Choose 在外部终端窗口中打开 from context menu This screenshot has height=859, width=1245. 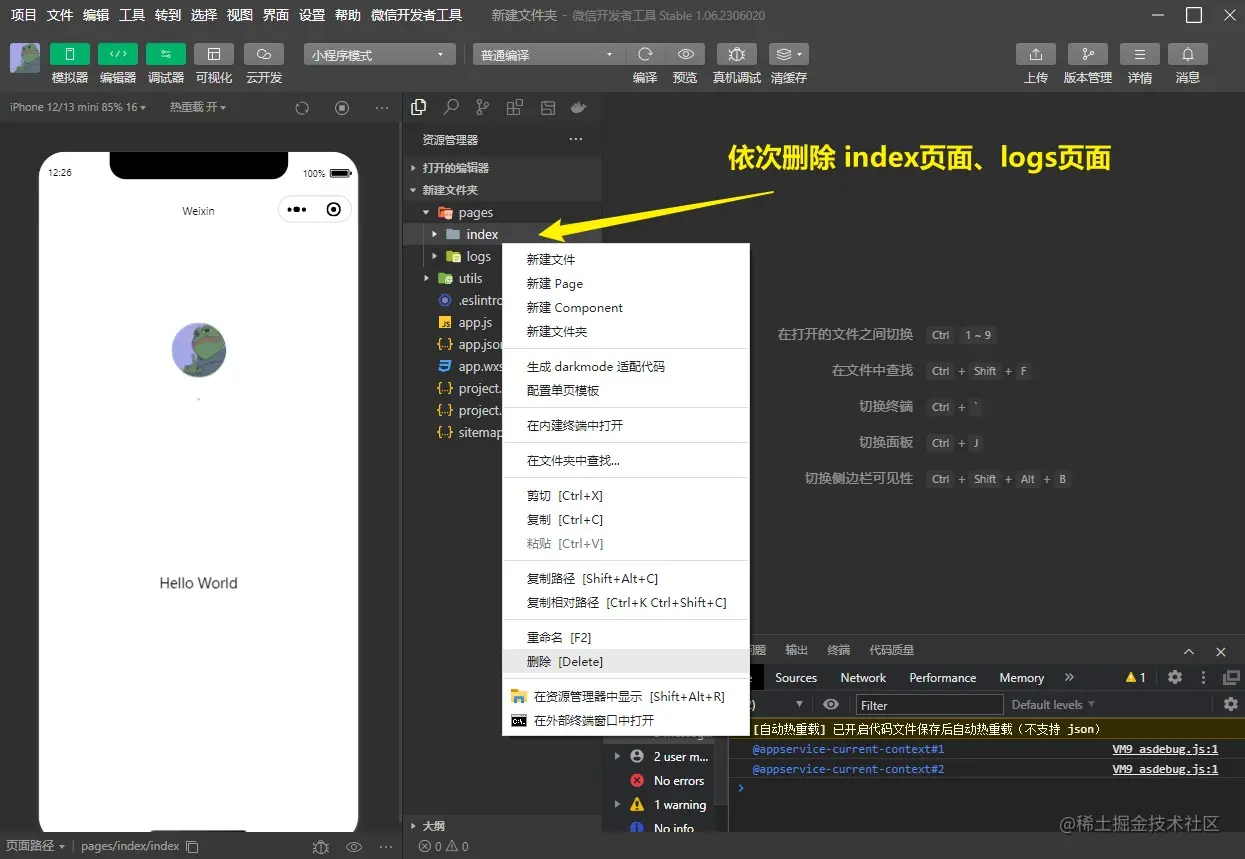[625, 720]
